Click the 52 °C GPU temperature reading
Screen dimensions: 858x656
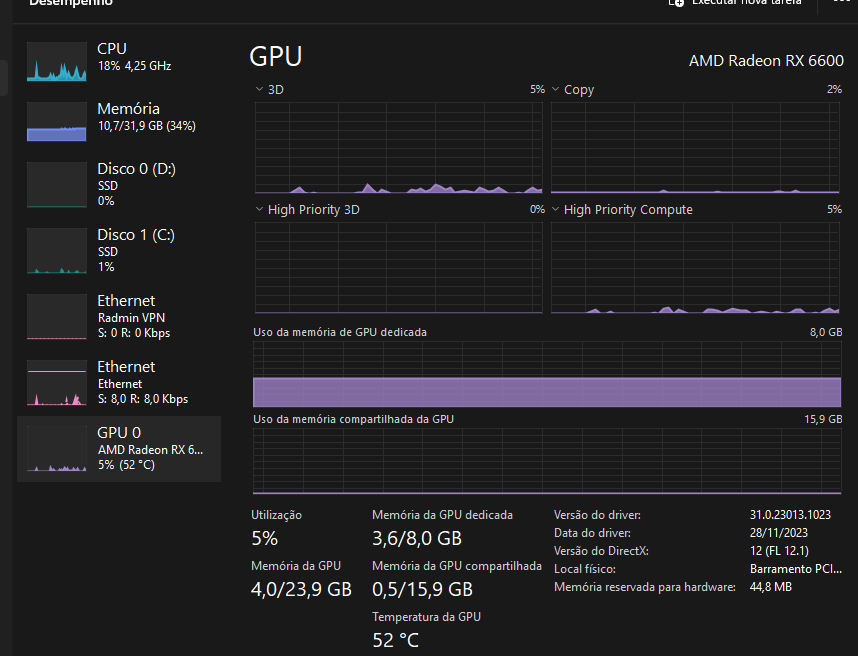(395, 640)
